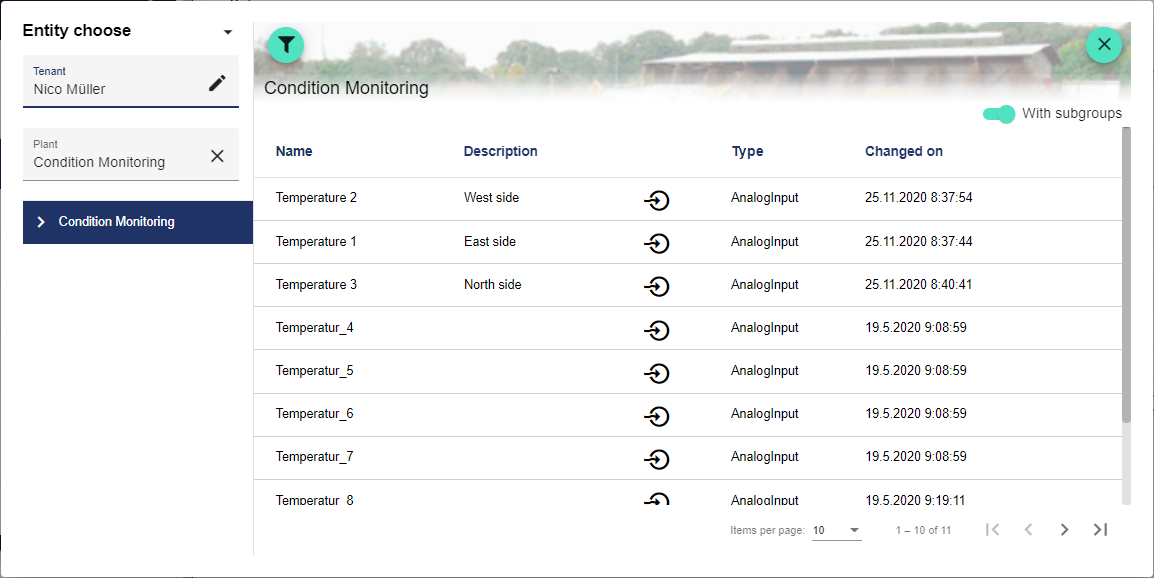Image resolution: width=1154 pixels, height=578 pixels.
Task: Open the Items per page dropdown
Action: coord(836,530)
